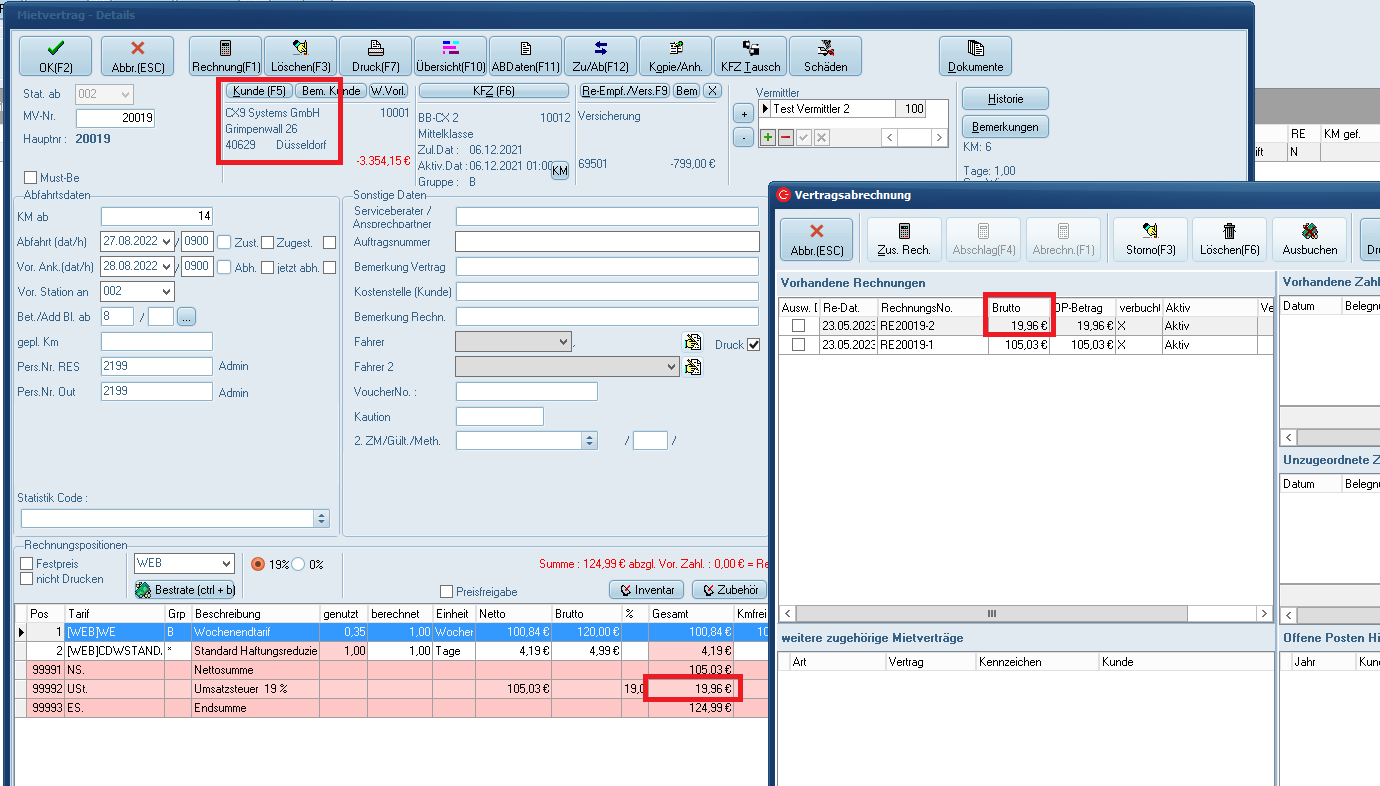Select checkbox for invoice RE20019-2
The width and height of the screenshot is (1380, 786).
[798, 326]
